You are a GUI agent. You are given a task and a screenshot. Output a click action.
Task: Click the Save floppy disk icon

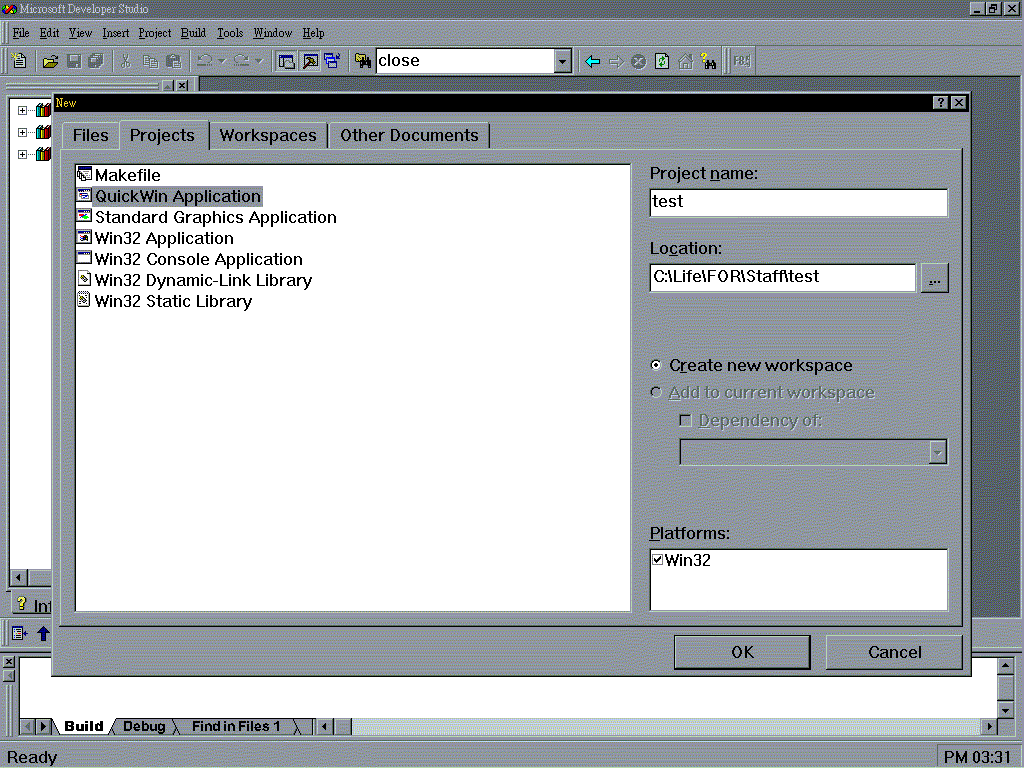[74, 61]
